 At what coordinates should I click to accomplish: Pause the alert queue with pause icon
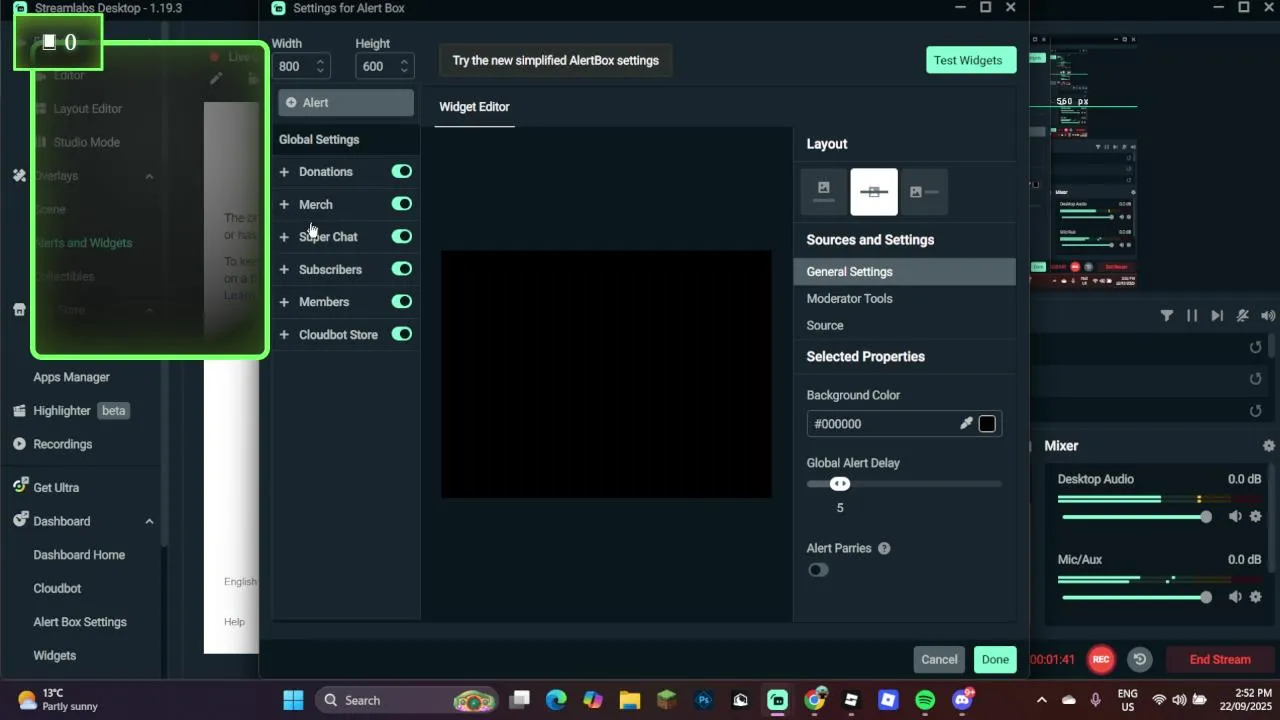click(1192, 315)
